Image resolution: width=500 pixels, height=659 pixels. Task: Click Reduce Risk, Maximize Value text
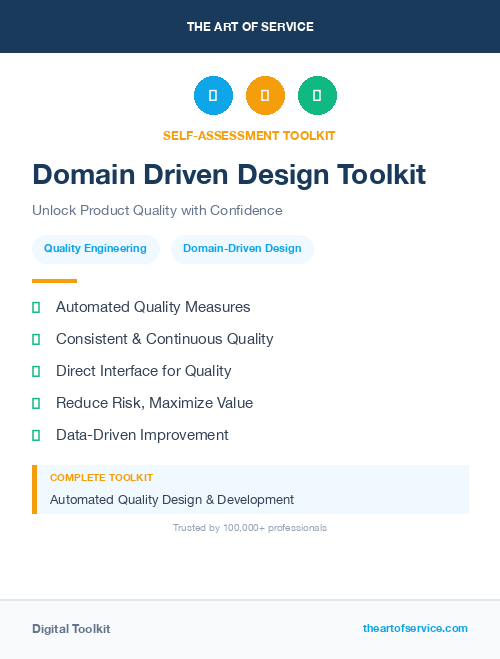tap(155, 403)
